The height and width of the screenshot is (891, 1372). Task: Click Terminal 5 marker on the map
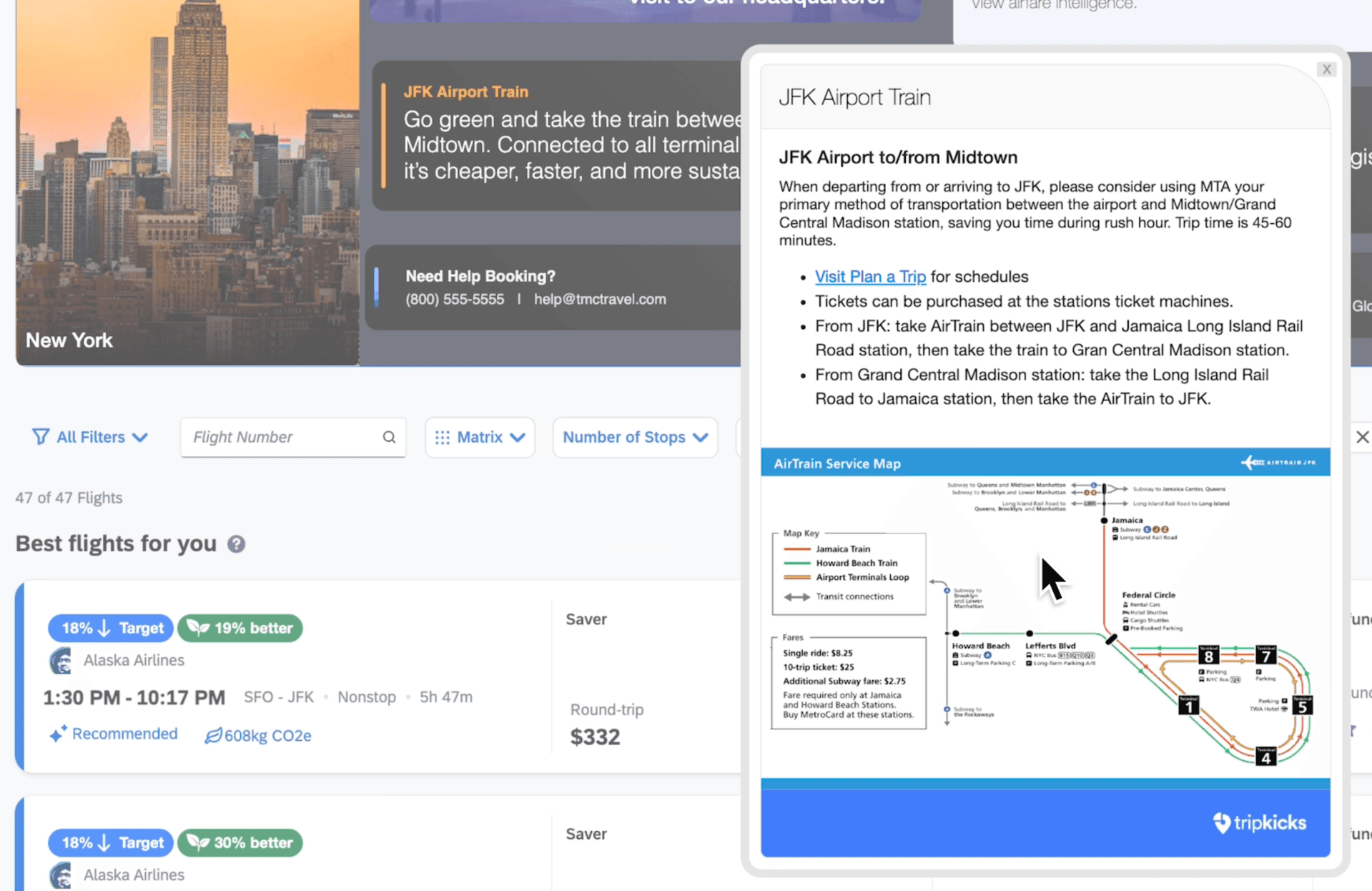click(1303, 706)
